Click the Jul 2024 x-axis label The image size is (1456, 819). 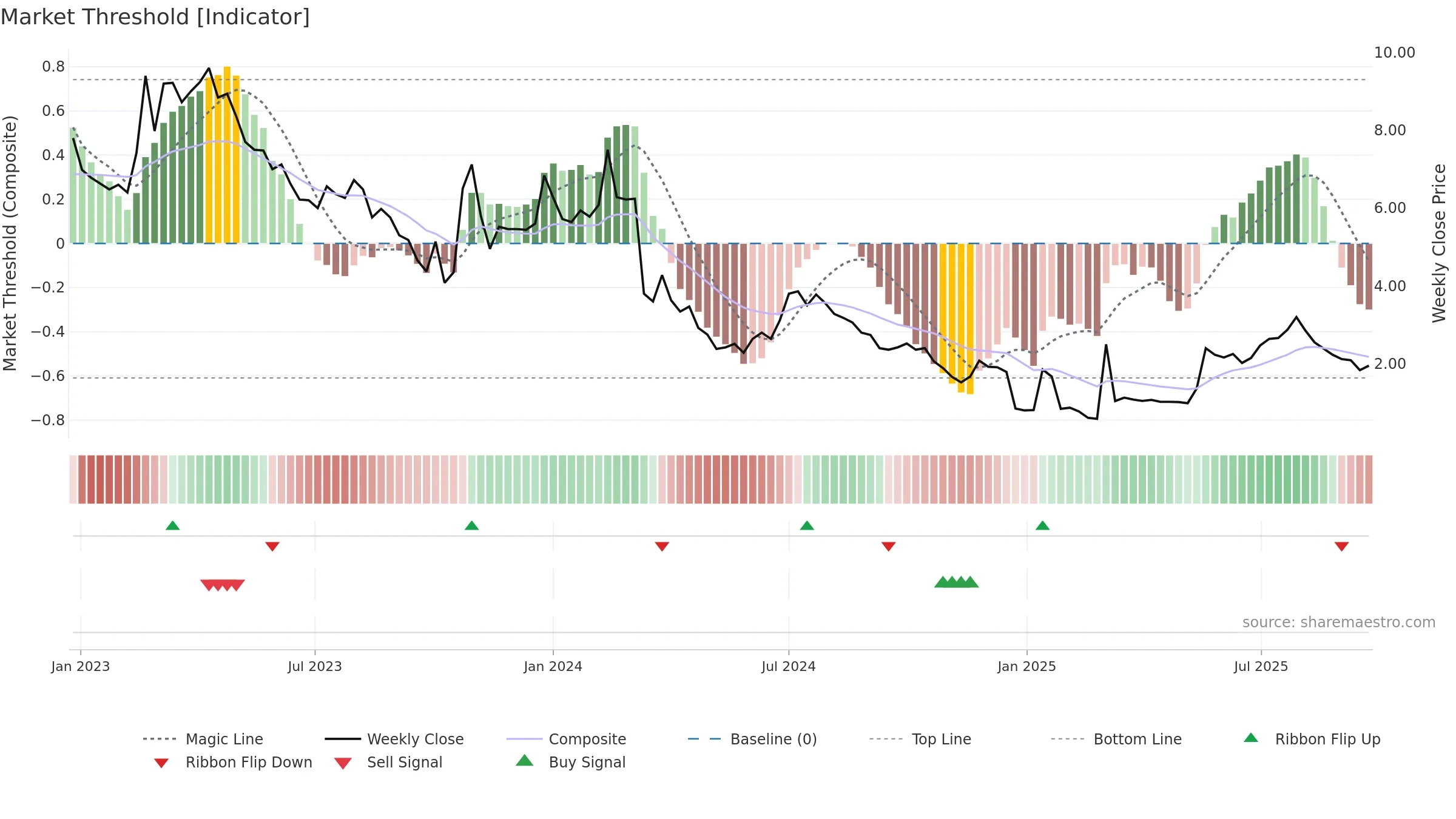coord(789,667)
